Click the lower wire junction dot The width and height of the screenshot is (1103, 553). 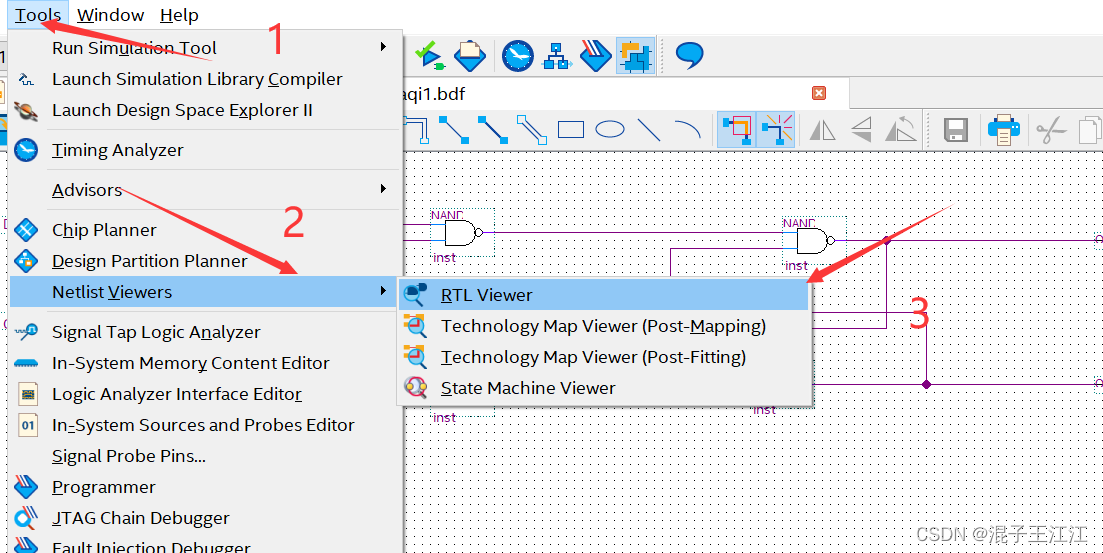point(926,384)
